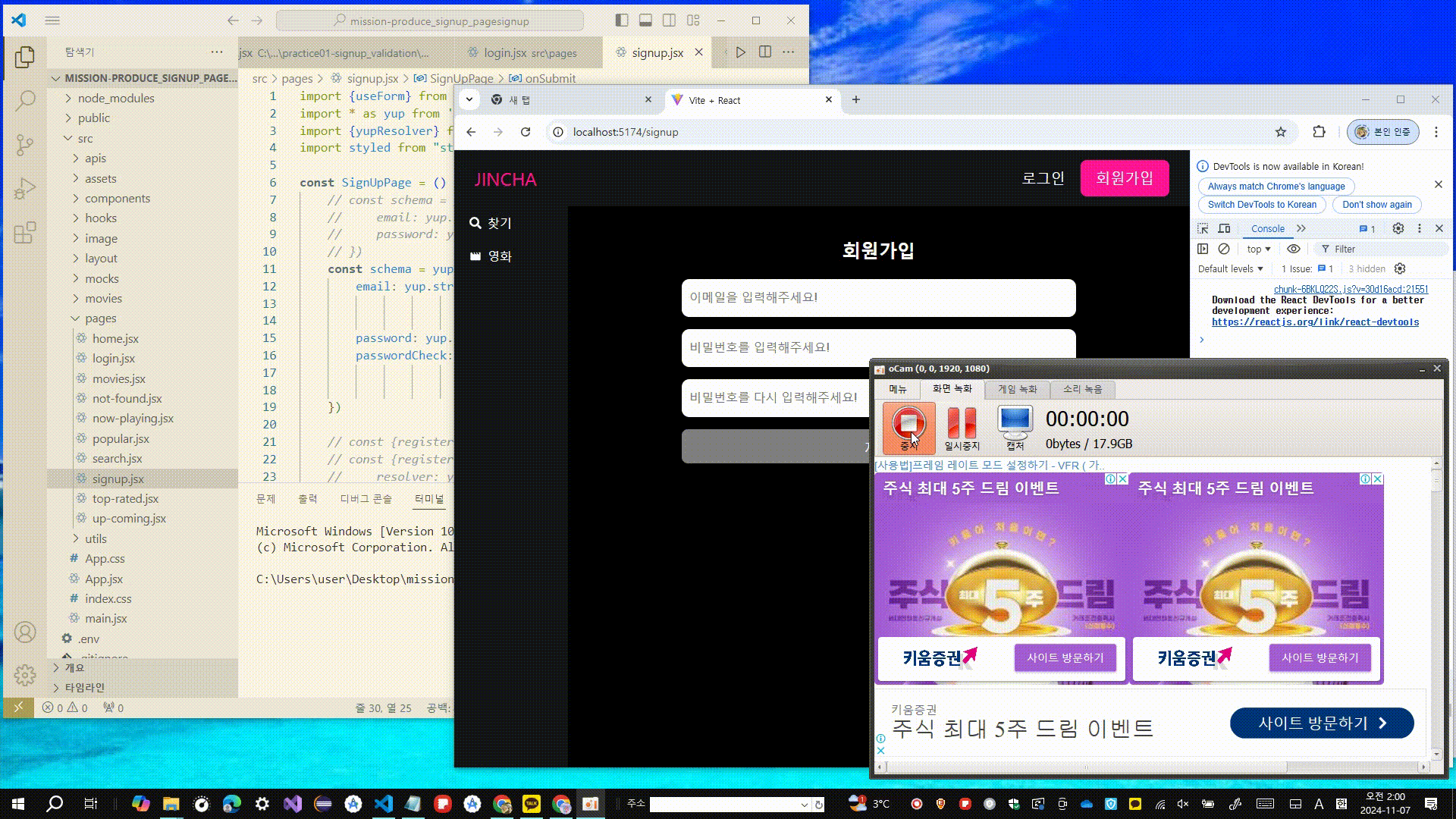This screenshot has height=819, width=1456.
Task: Click the oCam capture (캡처) icon
Action: 1015,428
